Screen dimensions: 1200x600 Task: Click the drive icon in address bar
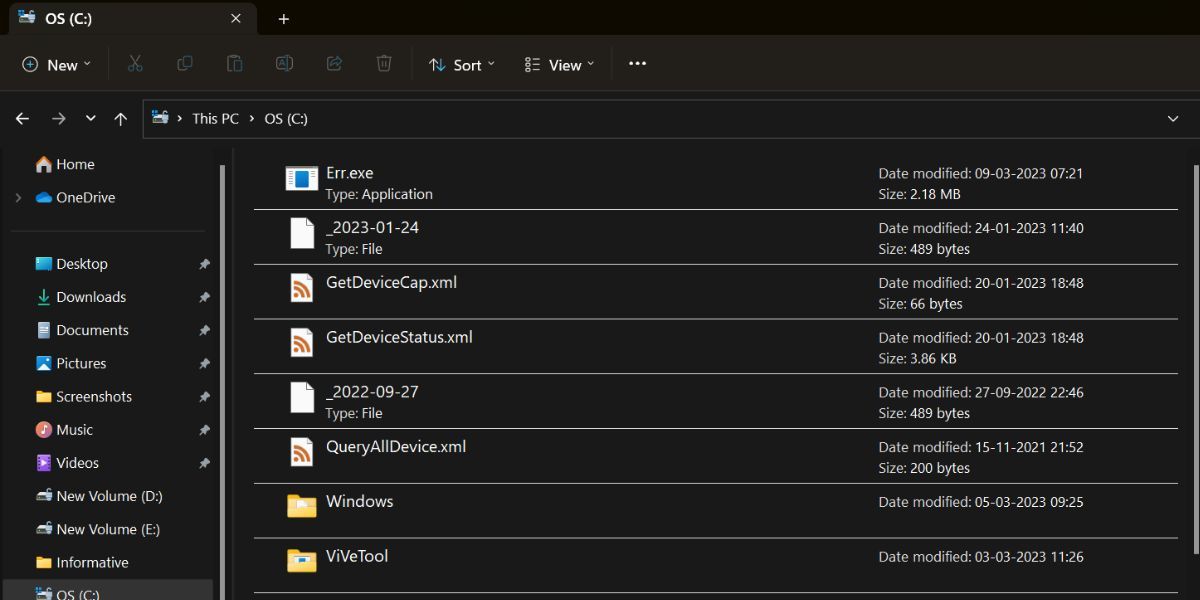(x=160, y=117)
